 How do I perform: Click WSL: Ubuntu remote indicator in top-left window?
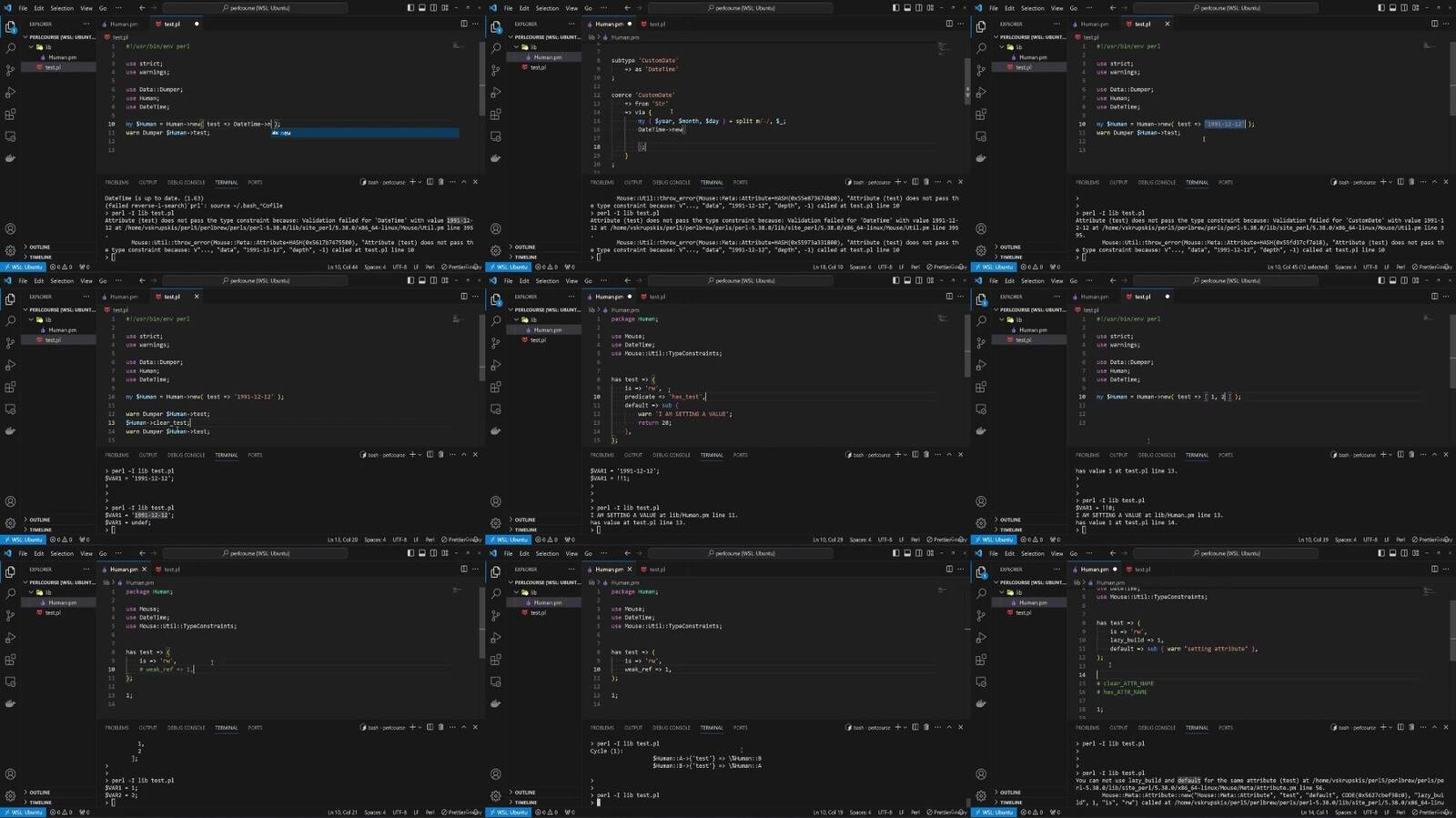(23, 268)
